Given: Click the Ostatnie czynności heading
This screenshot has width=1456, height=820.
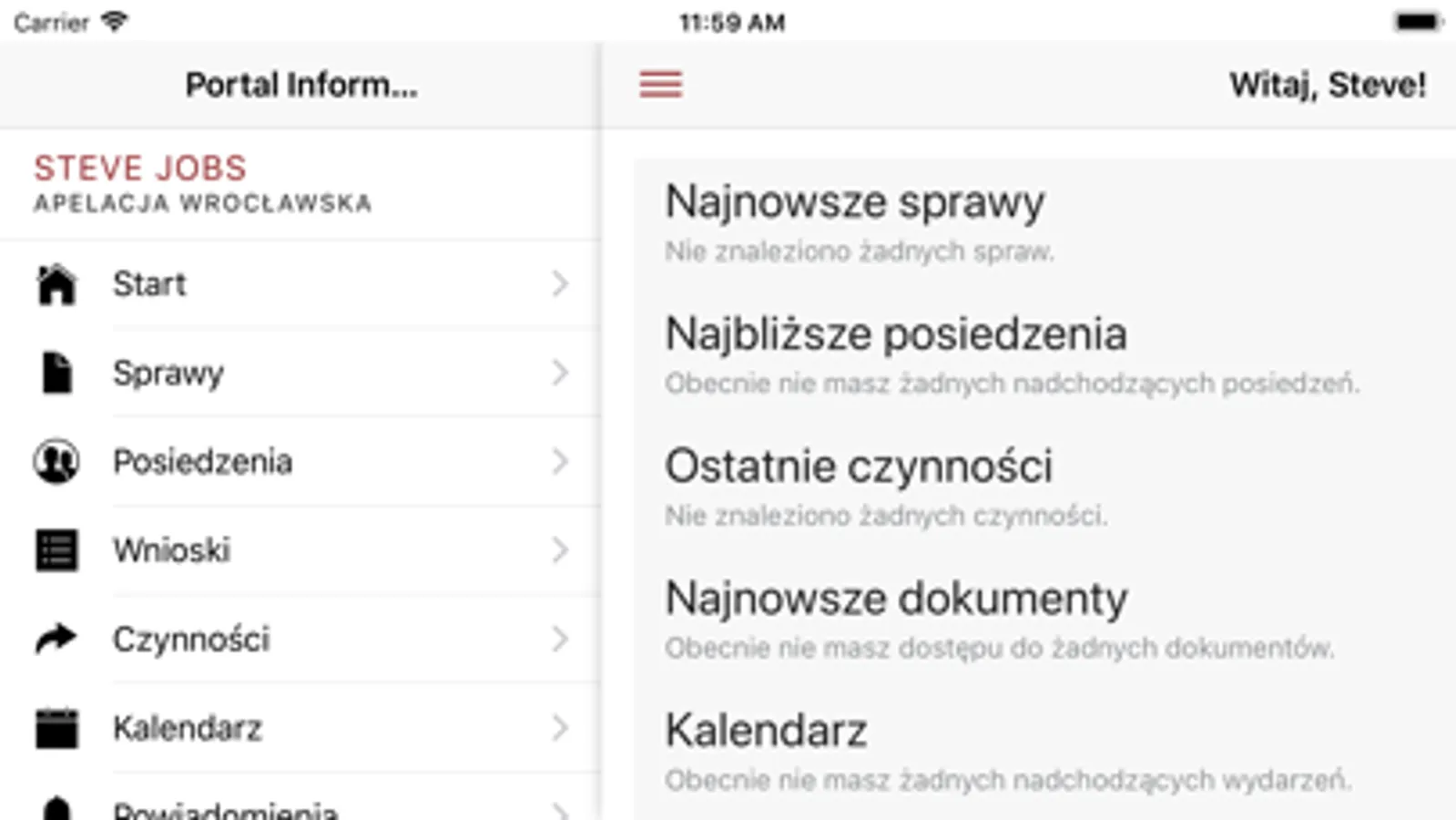Looking at the screenshot, I should [858, 466].
